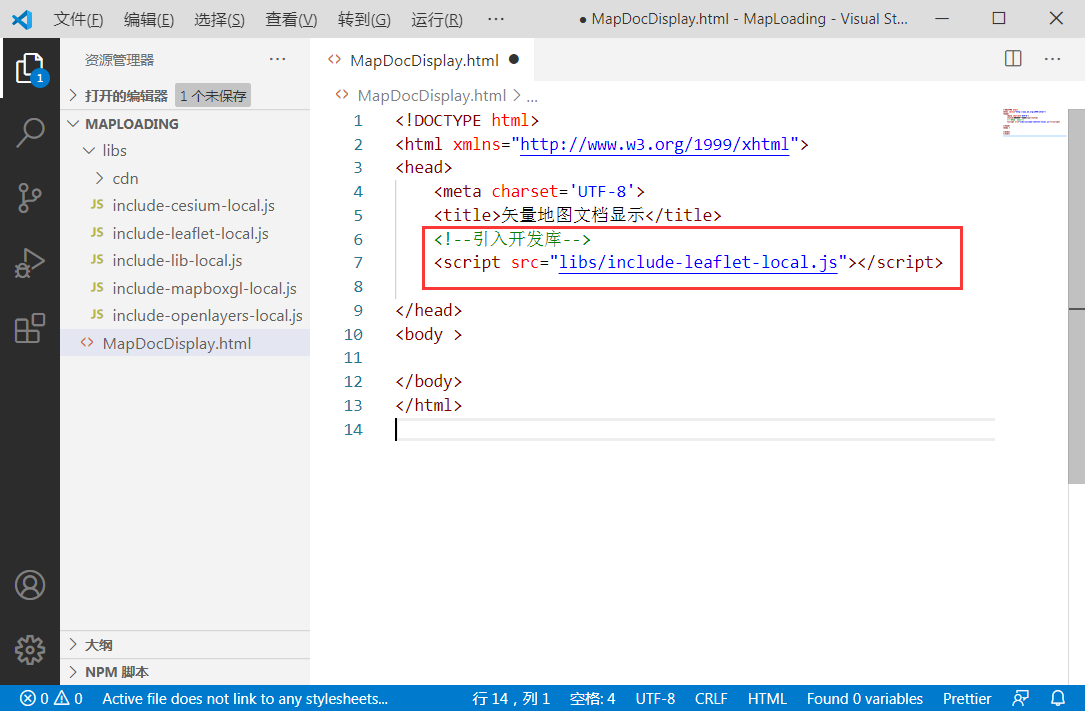Open the Accounts menu icon
Image resolution: width=1085 pixels, height=711 pixels.
[x=30, y=585]
